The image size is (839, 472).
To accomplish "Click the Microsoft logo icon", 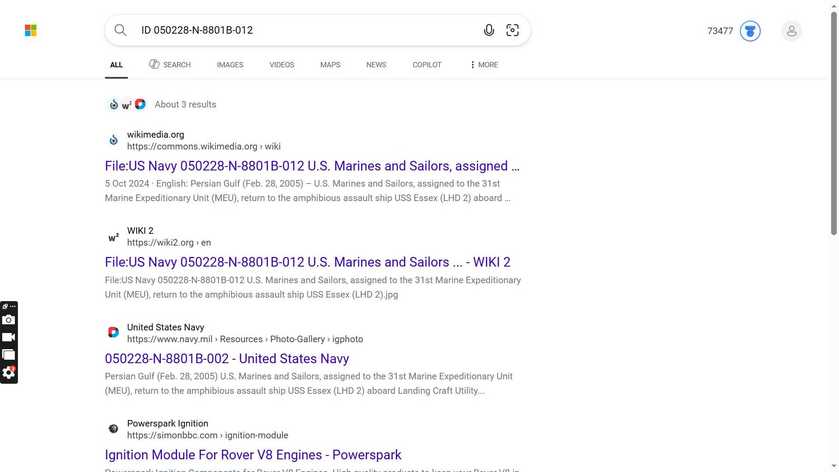I will coord(31,31).
